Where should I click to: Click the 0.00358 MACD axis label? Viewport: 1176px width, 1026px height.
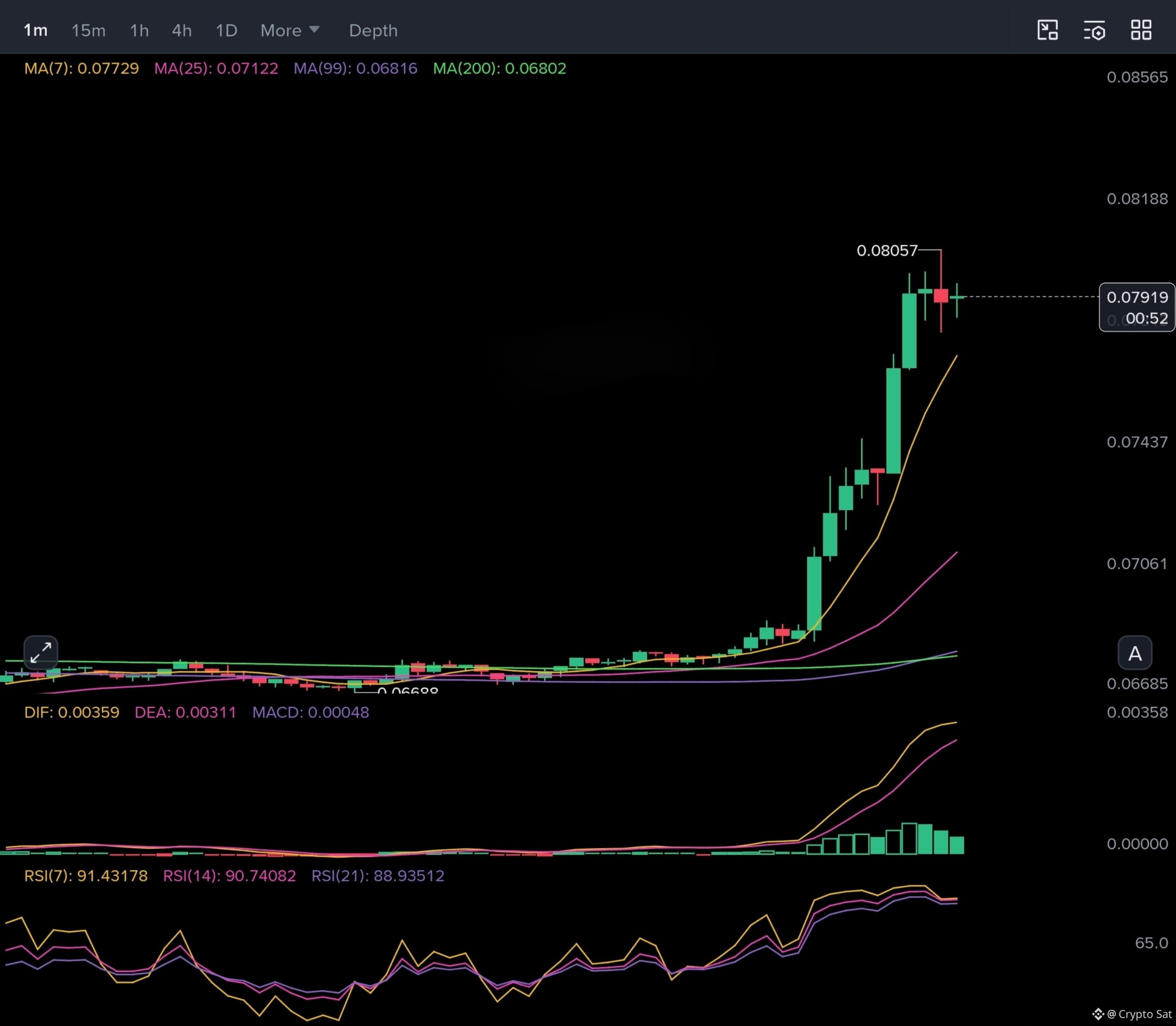pos(1137,712)
